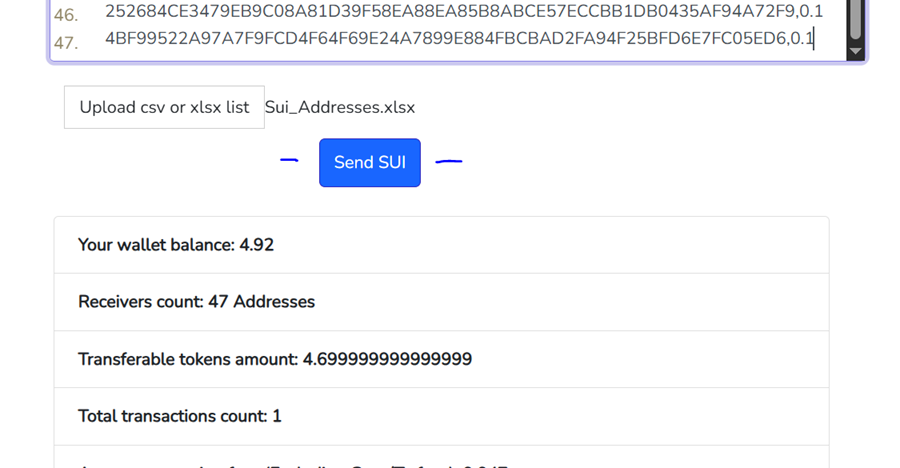Click the address box scrollbar thumb
The image size is (900, 468).
tap(855, 18)
